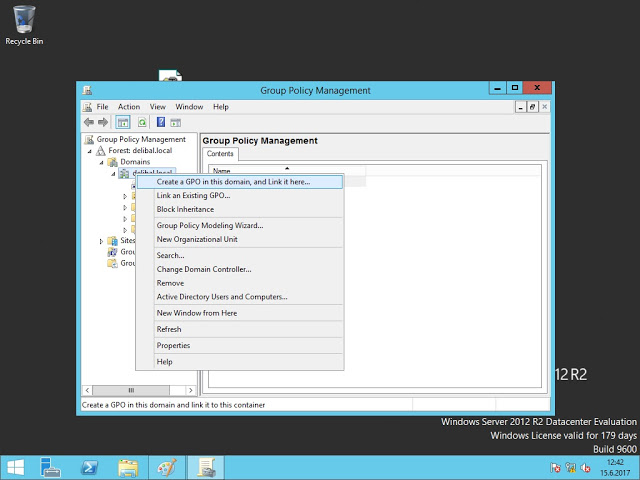640x480 pixels.
Task: Click the Windows Start button
Action: click(15, 467)
